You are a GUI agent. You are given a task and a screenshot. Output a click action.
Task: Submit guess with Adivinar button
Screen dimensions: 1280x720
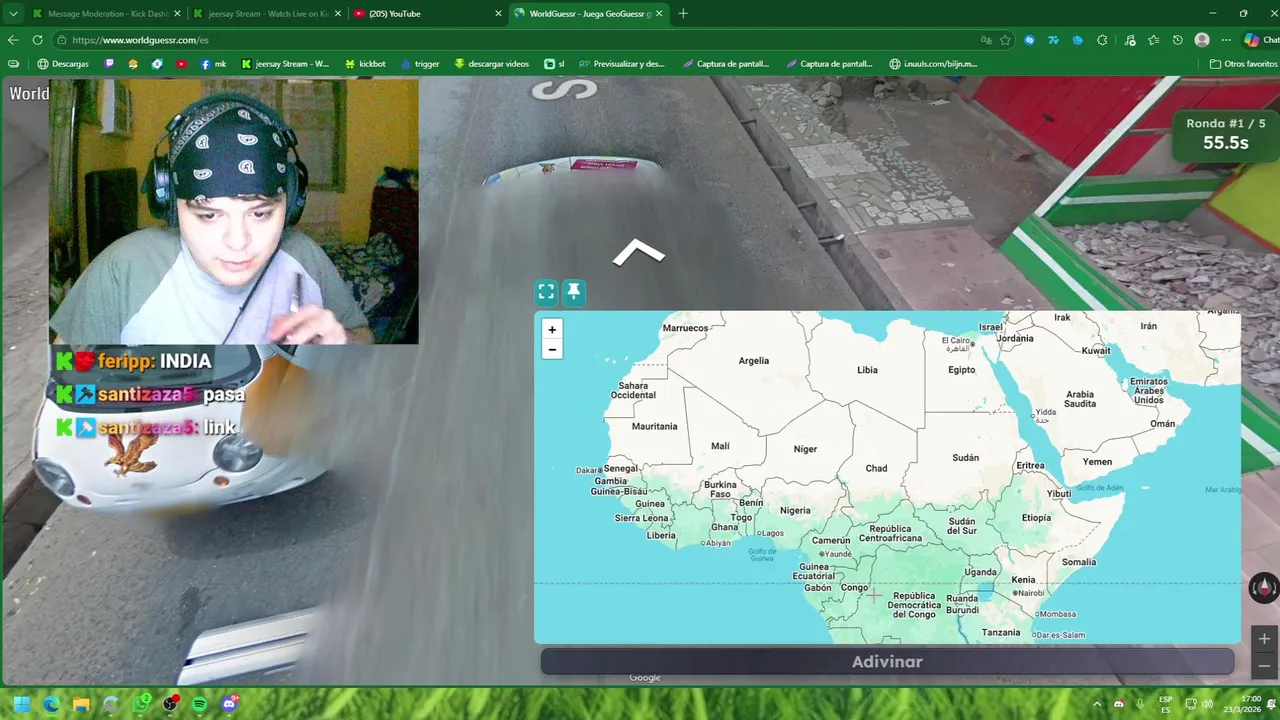pyautogui.click(x=887, y=661)
